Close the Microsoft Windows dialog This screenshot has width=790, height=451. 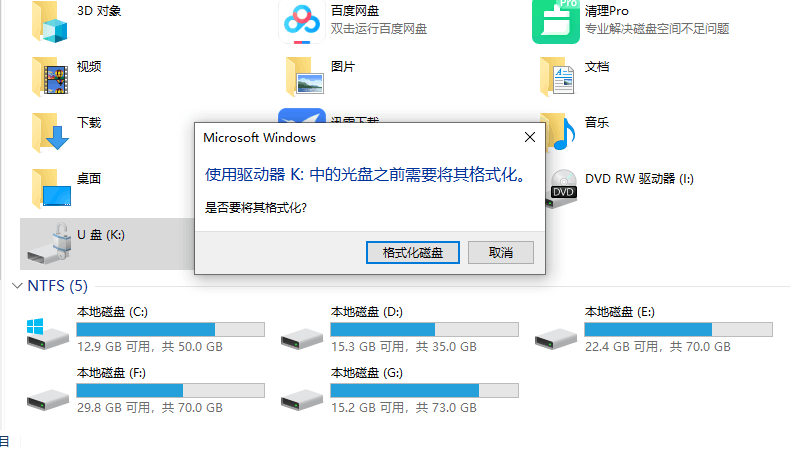point(530,137)
